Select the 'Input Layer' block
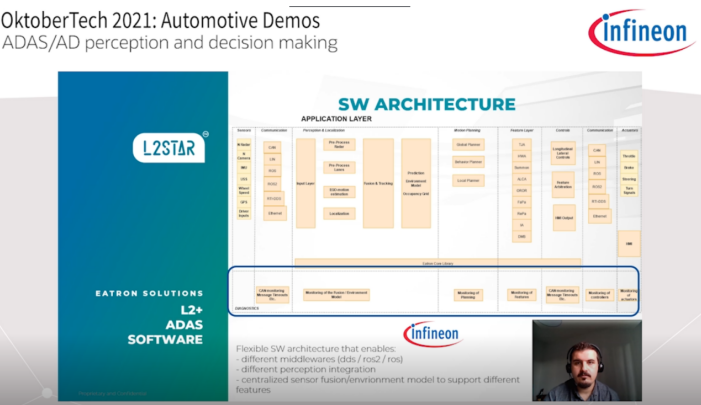 point(306,183)
